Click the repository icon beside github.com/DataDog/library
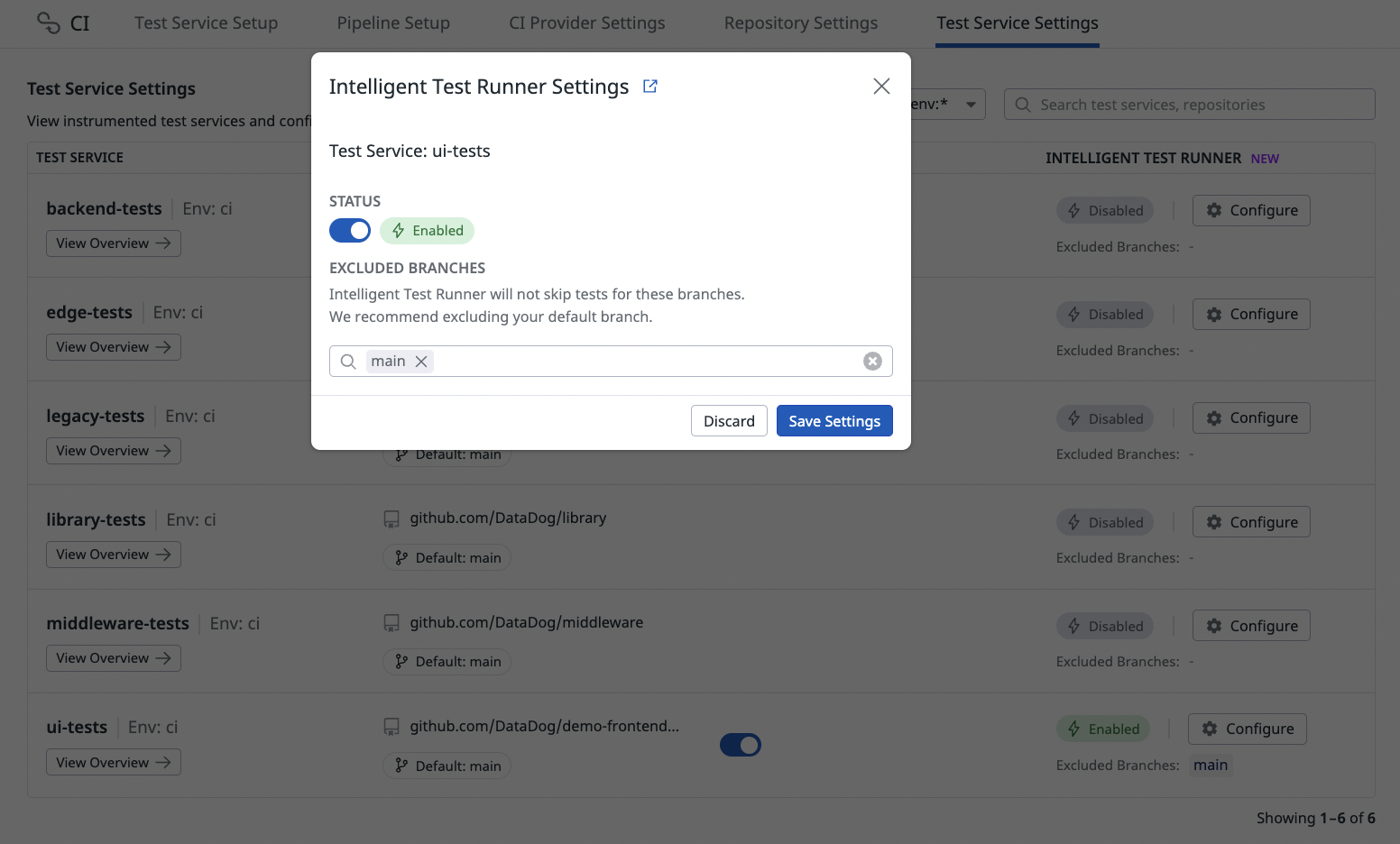Screen dimensions: 1400x844 point(391,519)
